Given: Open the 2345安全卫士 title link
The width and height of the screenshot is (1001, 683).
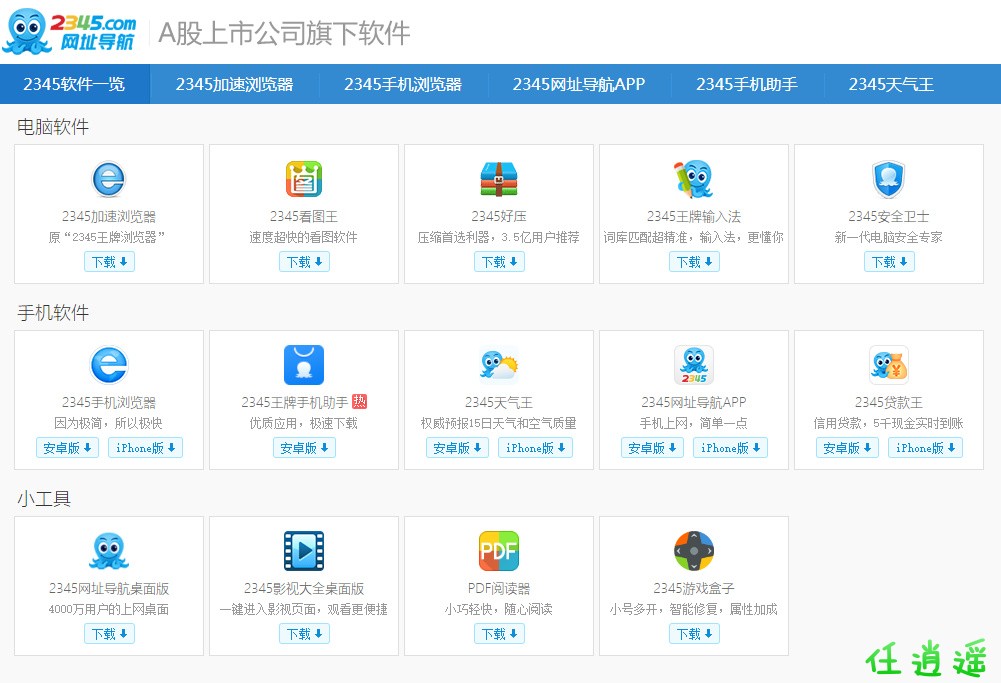Looking at the screenshot, I should click(x=889, y=216).
